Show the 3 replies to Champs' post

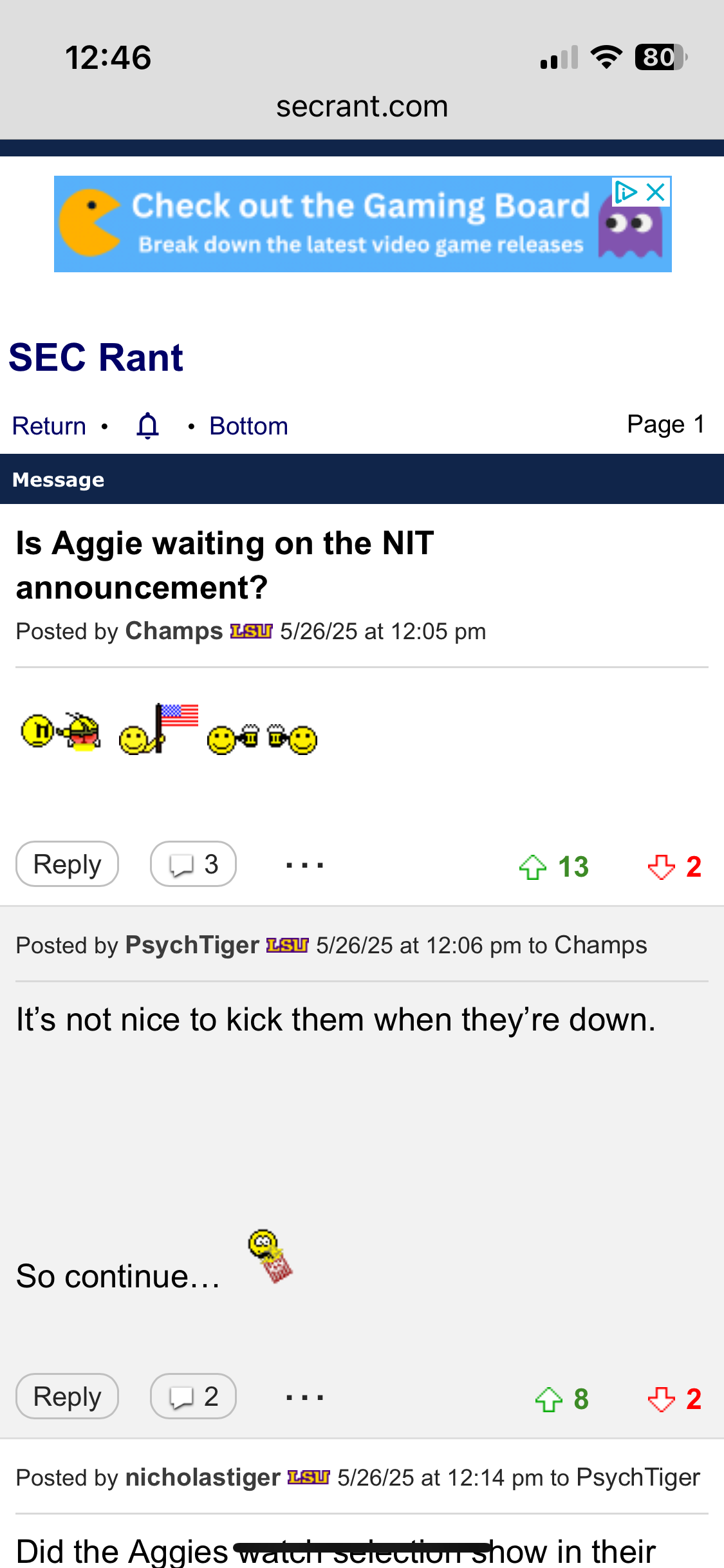193,864
